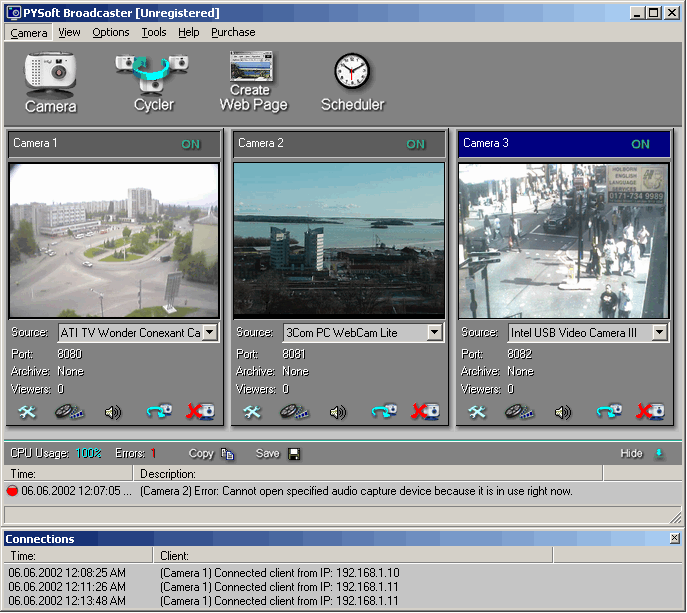Image resolution: width=687 pixels, height=613 pixels.
Task: Mute audio speaker icon for Camera 3
Action: [563, 411]
